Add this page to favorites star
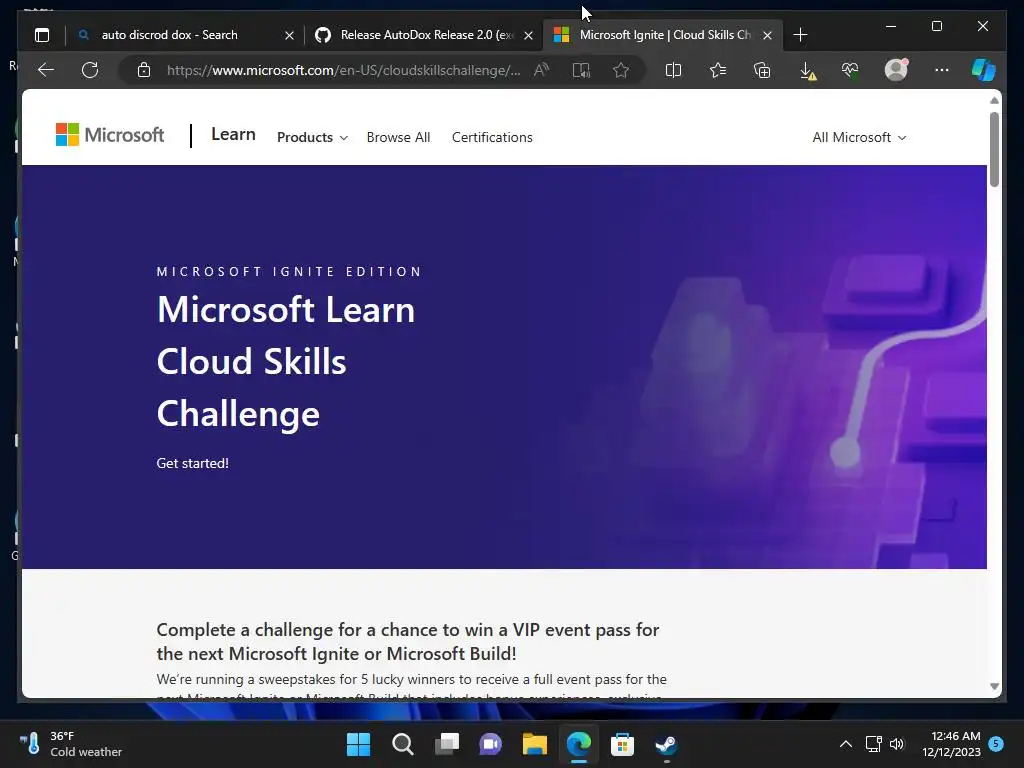The height and width of the screenshot is (768, 1024). coord(621,70)
